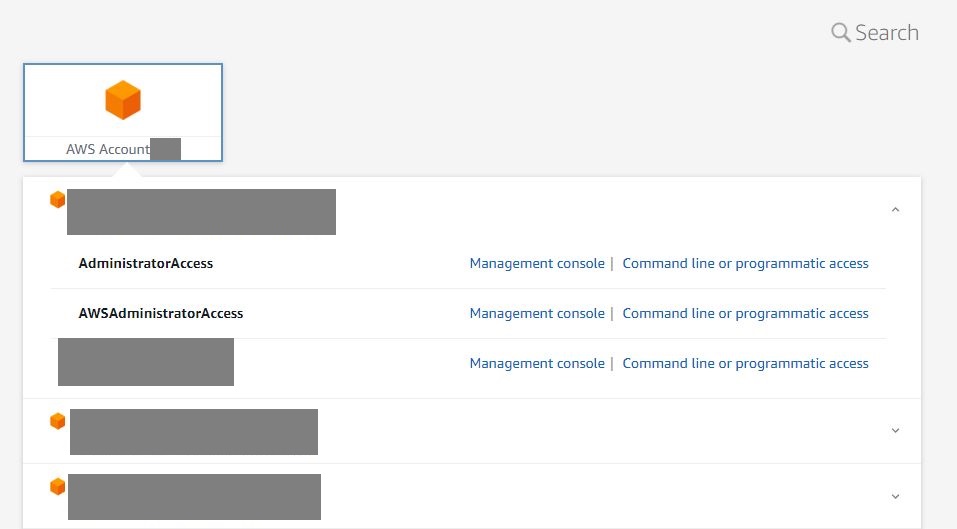Get programmatic access for AWSAdministratorAccess
The height and width of the screenshot is (529, 957).
[x=745, y=314]
